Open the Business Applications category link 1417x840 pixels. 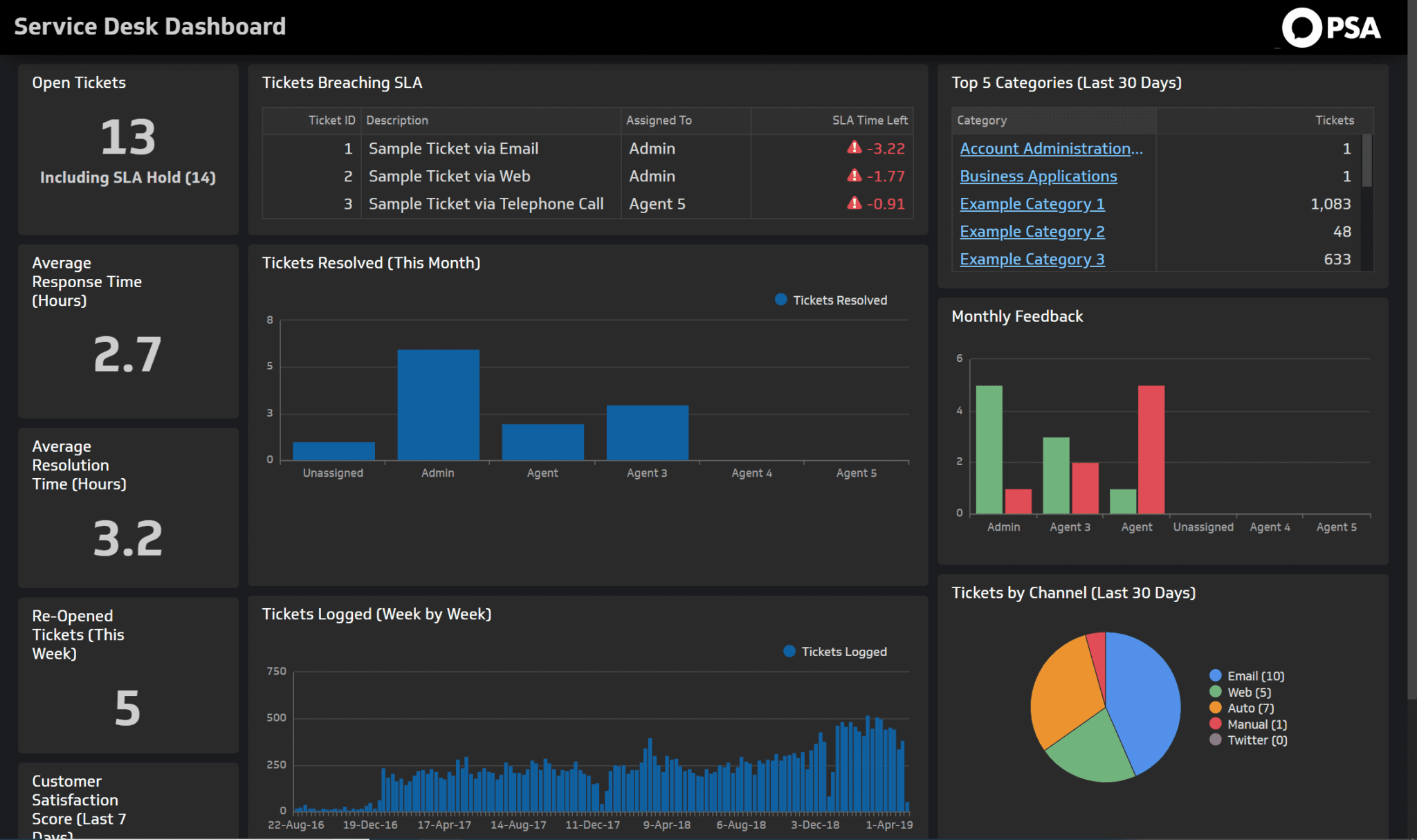coord(1038,176)
